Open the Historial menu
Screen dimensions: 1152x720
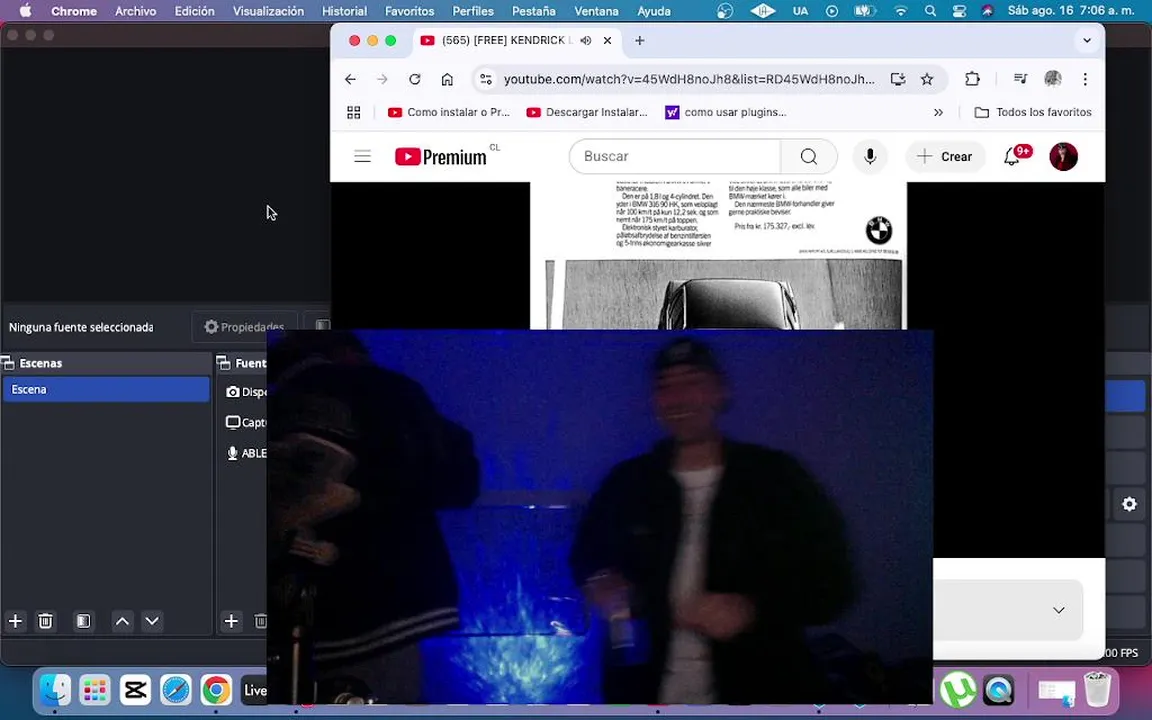coord(344,11)
